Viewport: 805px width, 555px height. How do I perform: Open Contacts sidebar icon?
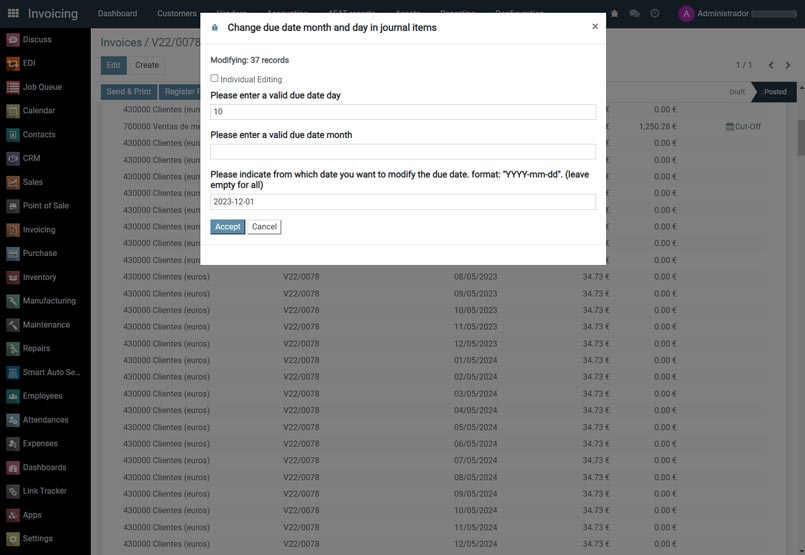tap(13, 135)
